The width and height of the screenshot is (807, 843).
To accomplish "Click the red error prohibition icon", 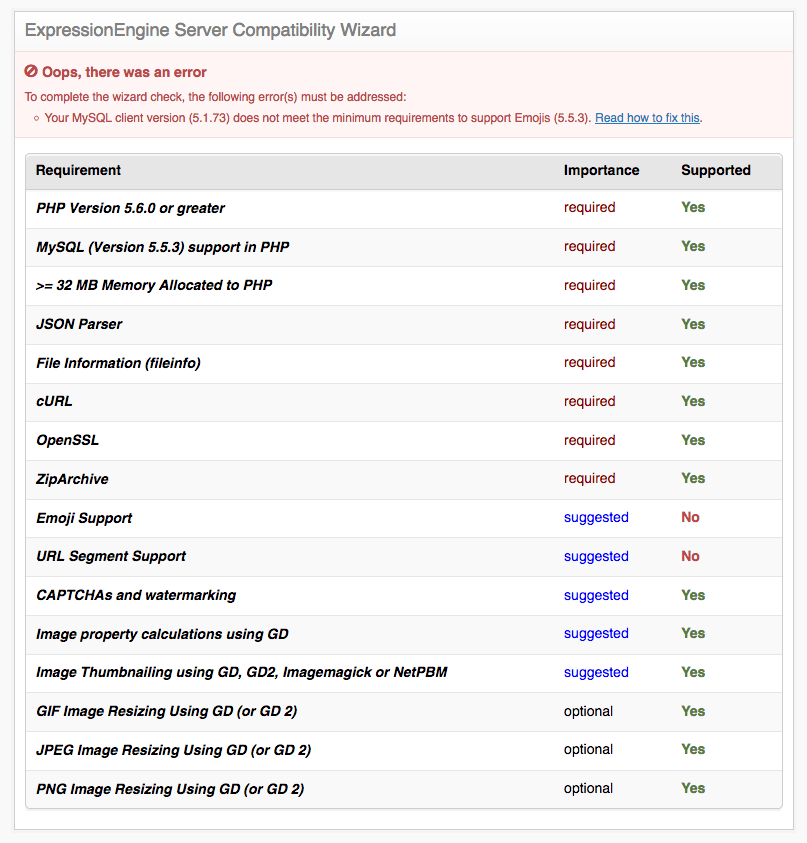I will coord(30,72).
